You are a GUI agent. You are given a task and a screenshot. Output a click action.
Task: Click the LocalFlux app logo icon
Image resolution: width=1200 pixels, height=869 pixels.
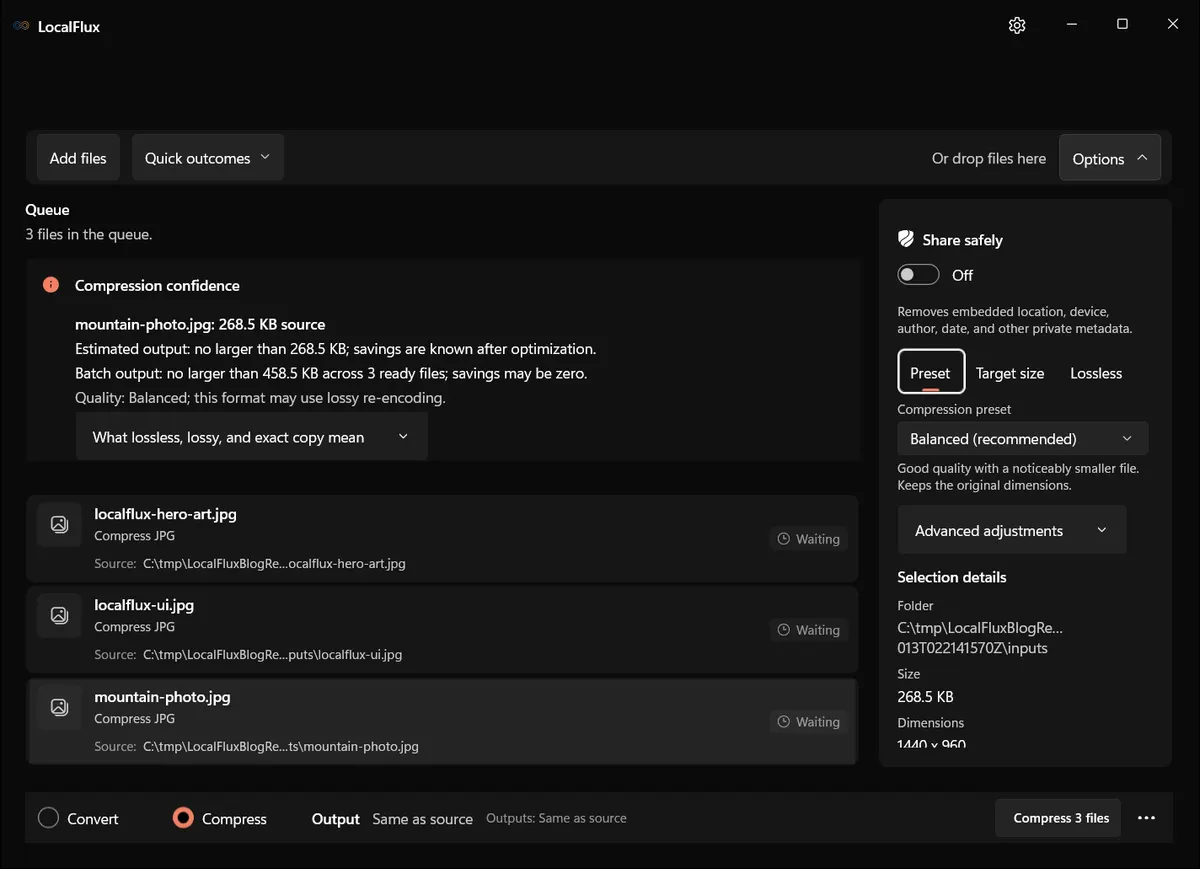21,26
